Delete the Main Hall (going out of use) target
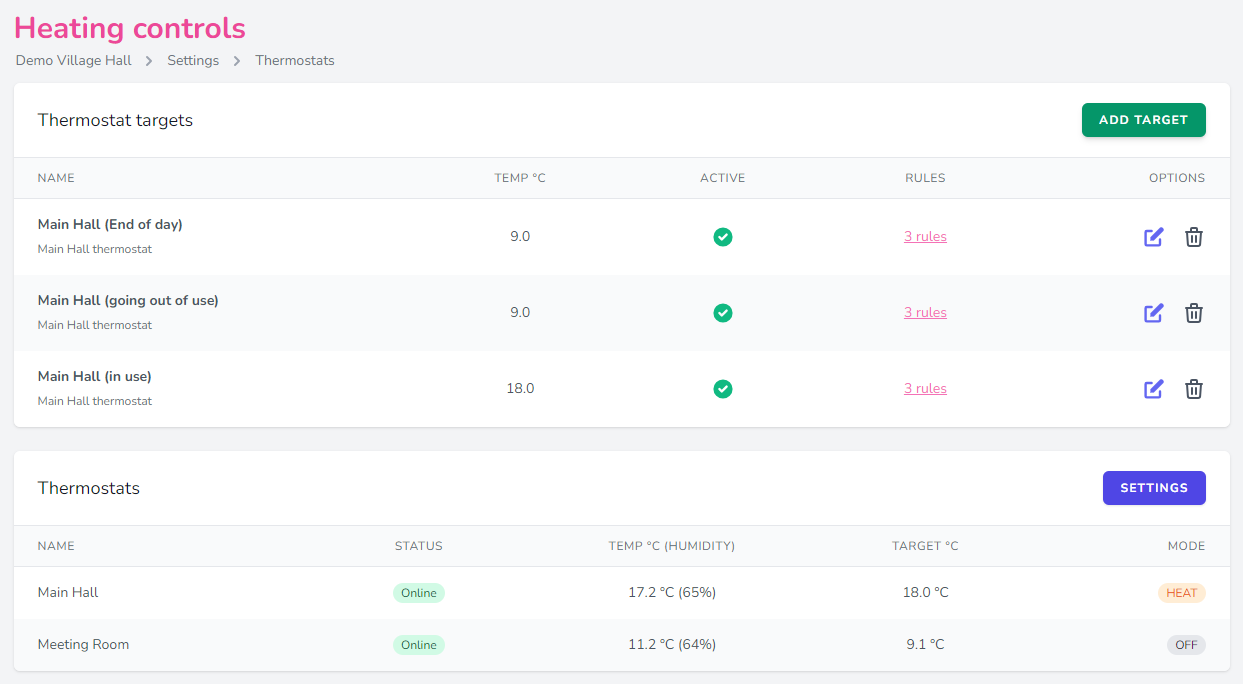 (1193, 313)
